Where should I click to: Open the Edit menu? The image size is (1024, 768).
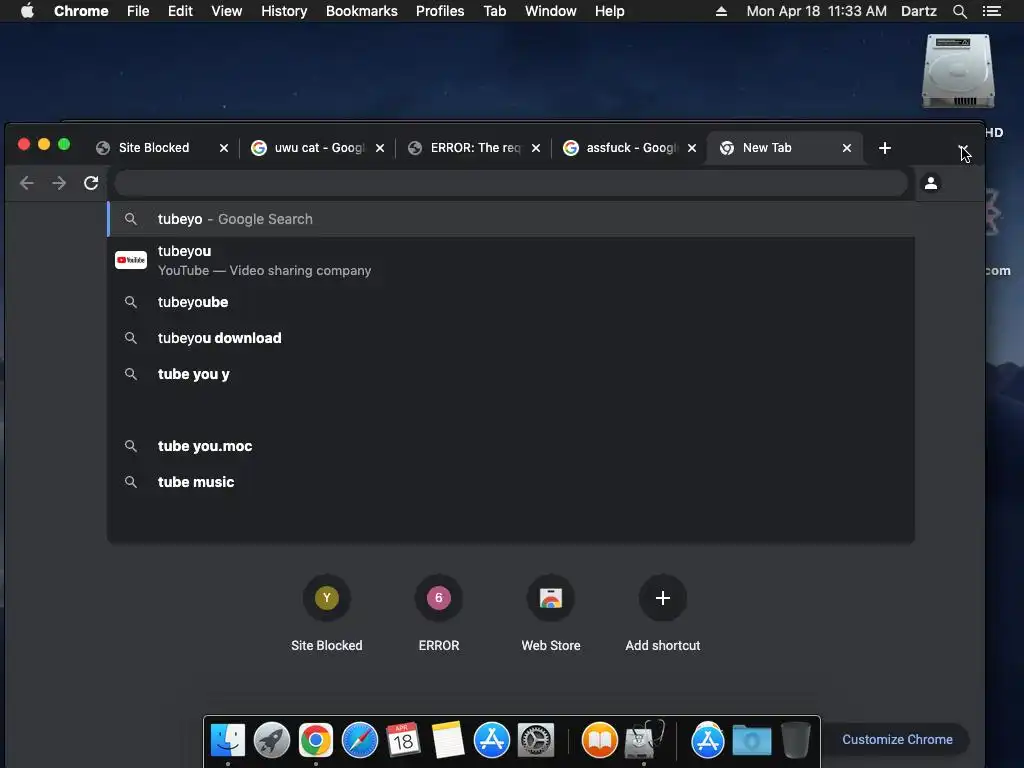tap(180, 11)
